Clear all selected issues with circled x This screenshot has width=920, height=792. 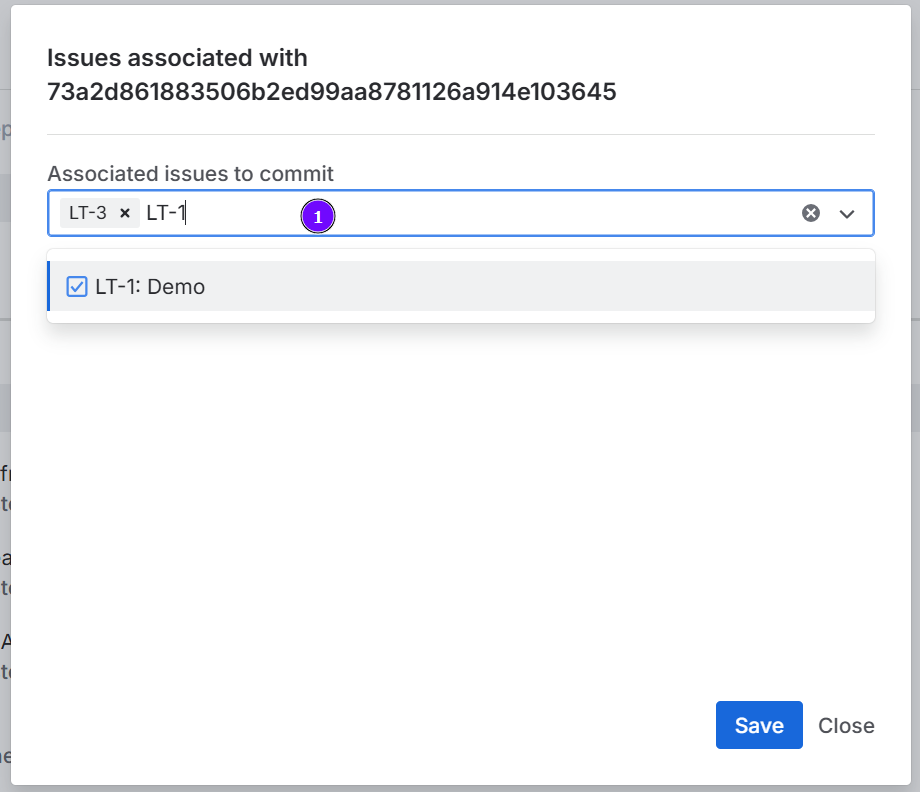(811, 213)
